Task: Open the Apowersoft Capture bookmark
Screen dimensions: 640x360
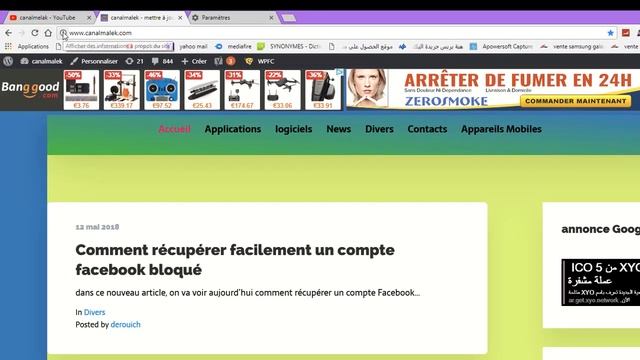Action: pos(502,47)
